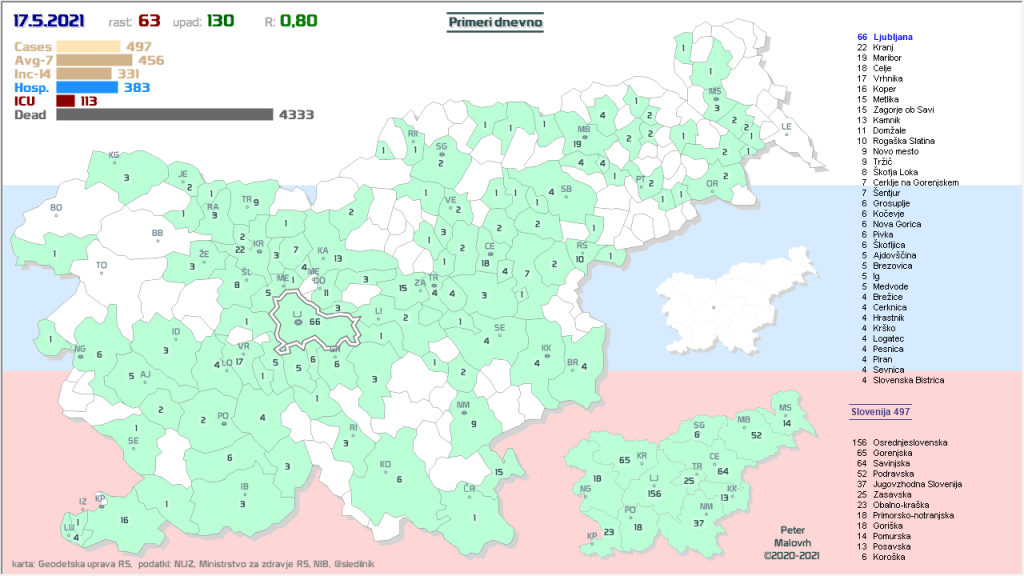1024x576 pixels.
Task: Click the light orange Cases bar
Action: point(88,46)
